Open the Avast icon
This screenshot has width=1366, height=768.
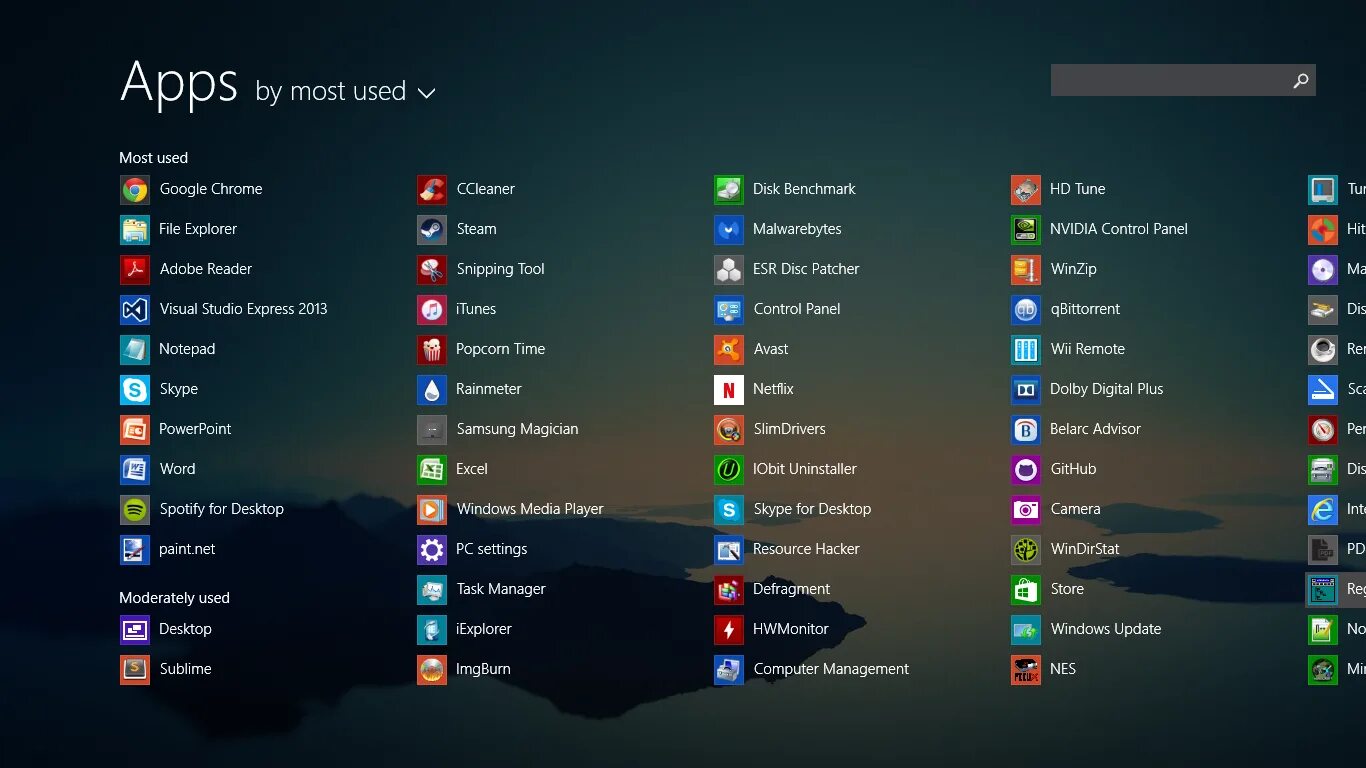coord(729,349)
